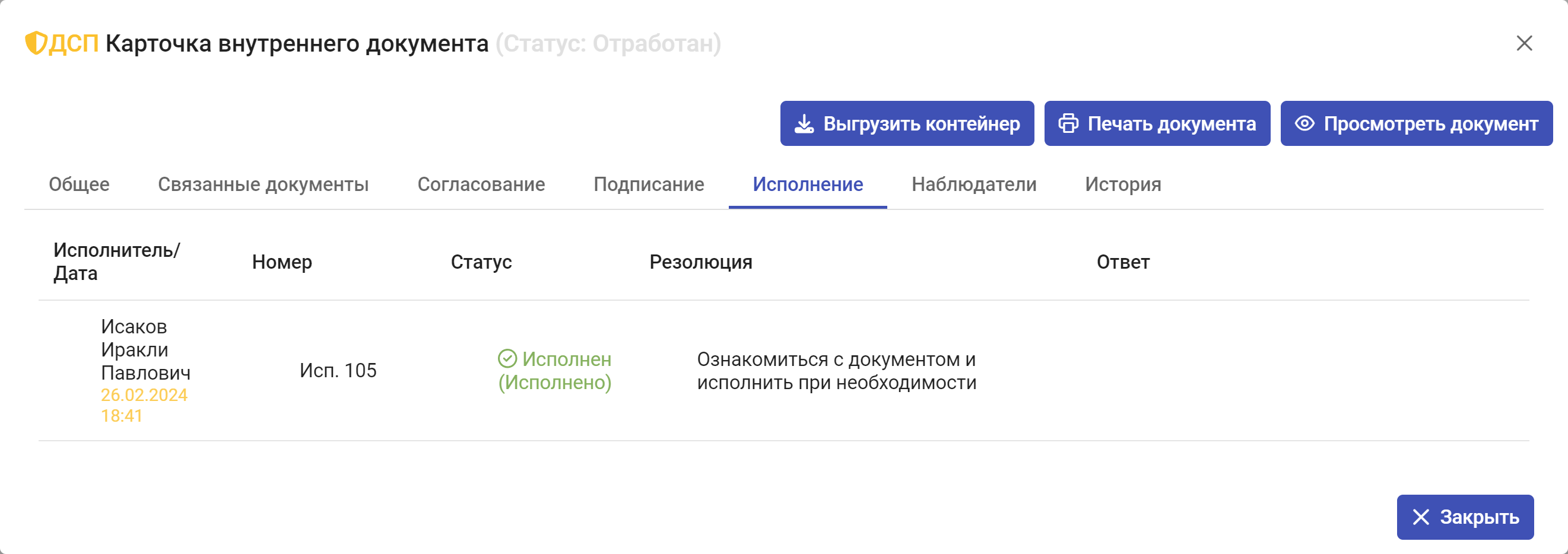Open the Согласование tab
Viewport: 1568px width, 554px height.
pos(481,184)
